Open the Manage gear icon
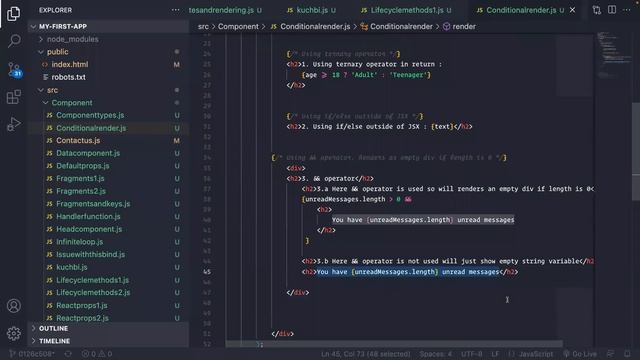640x360 pixels. click(x=14, y=333)
